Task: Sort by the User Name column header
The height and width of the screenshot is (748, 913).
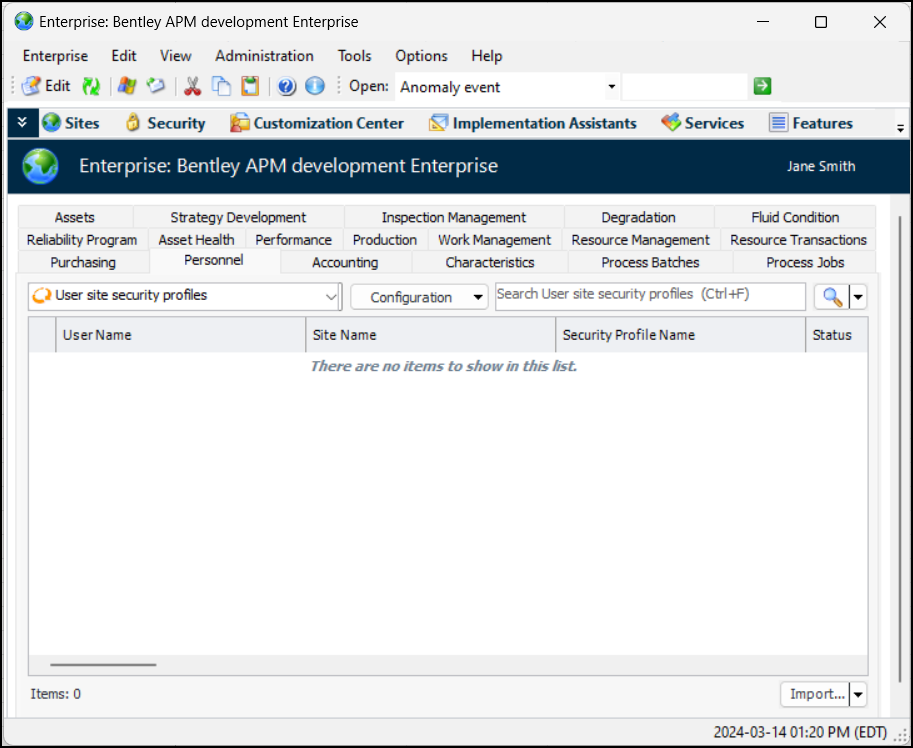Action: pyautogui.click(x=180, y=335)
